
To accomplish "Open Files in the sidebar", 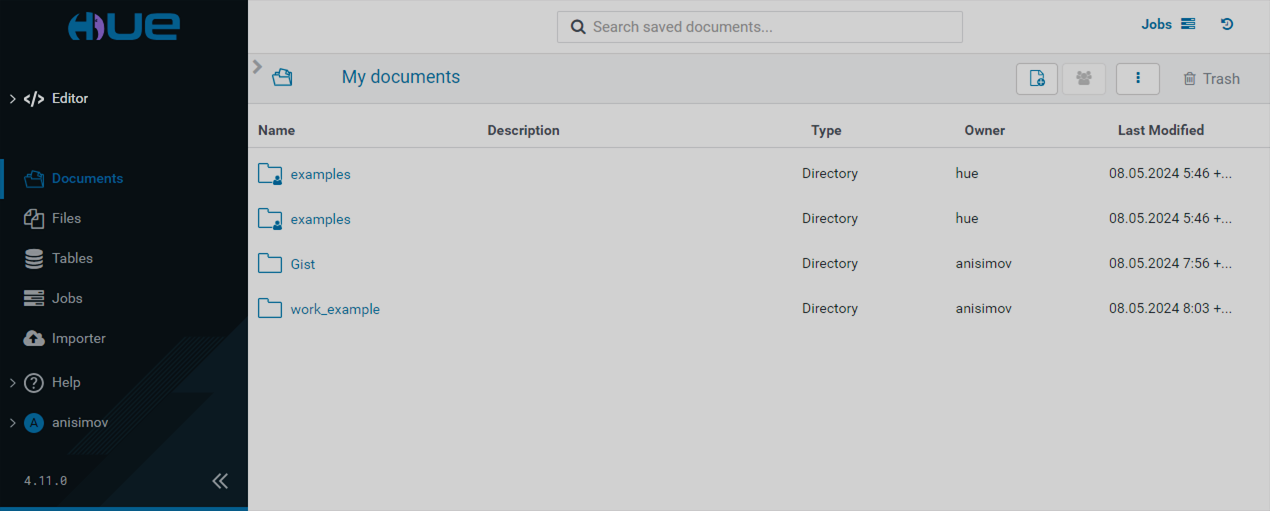I will [67, 218].
